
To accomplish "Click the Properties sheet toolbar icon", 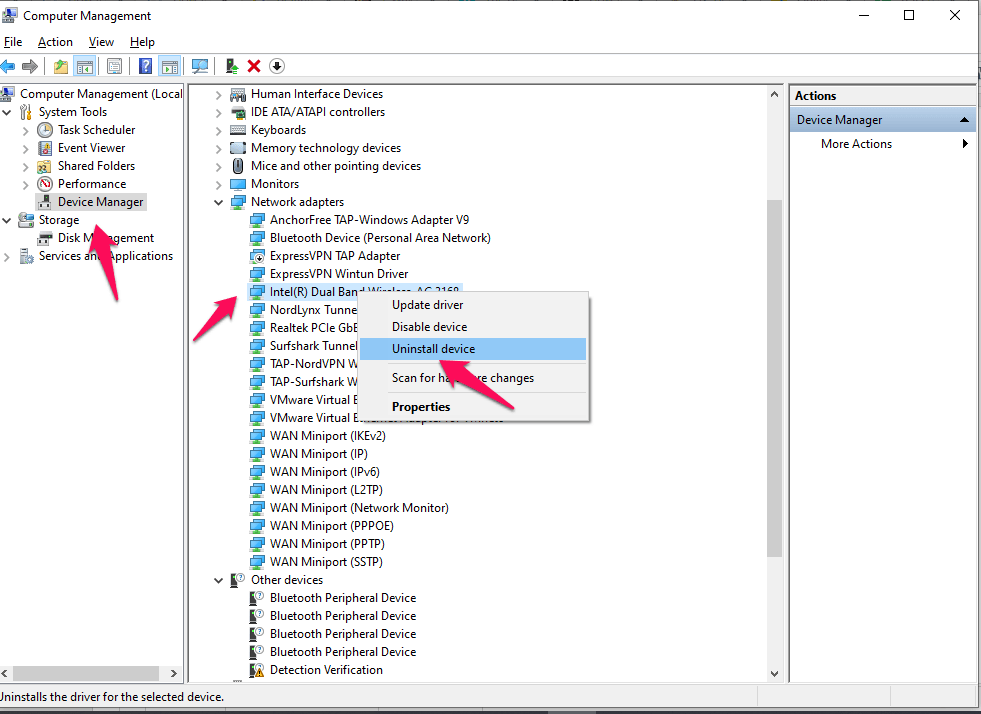I will coord(114,66).
